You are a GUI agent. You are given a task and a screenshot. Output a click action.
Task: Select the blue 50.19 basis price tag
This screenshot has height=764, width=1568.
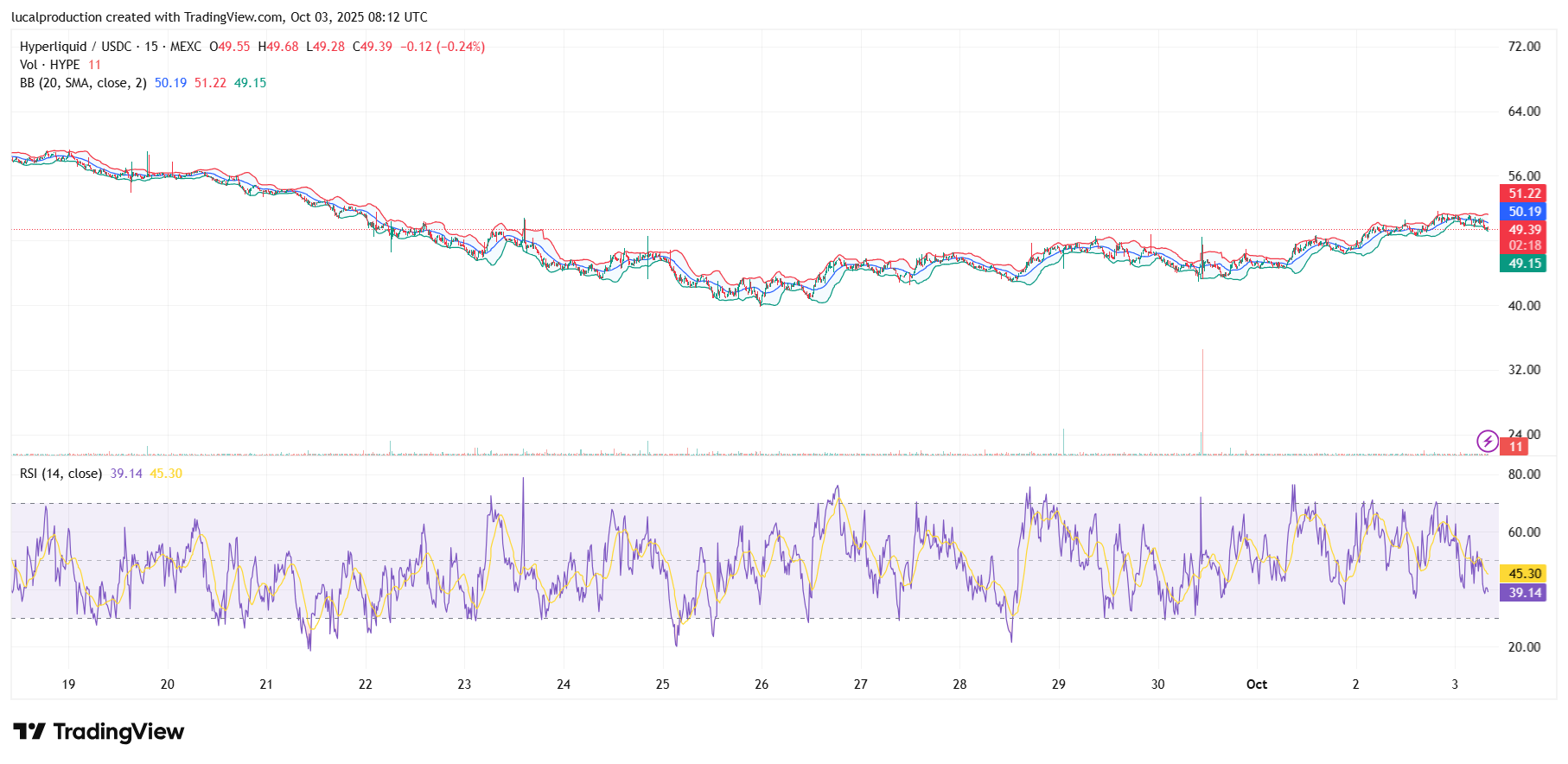(1524, 212)
